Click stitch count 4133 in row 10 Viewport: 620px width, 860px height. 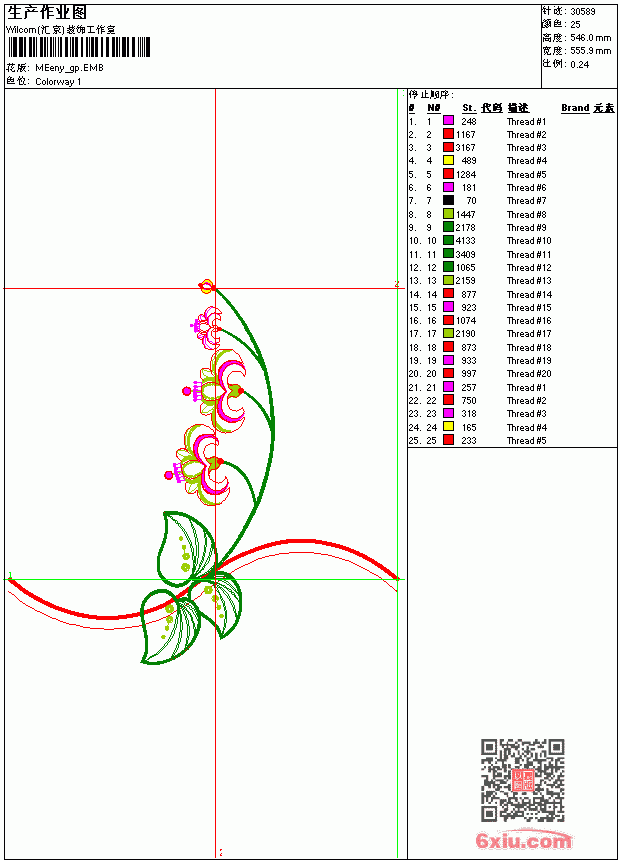coord(465,241)
